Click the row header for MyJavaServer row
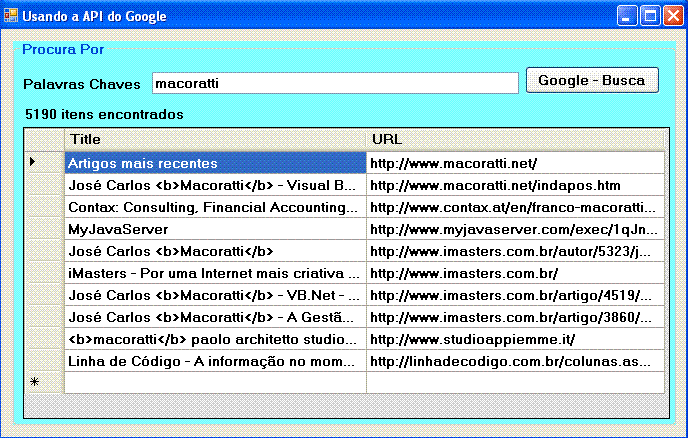 click(44, 229)
